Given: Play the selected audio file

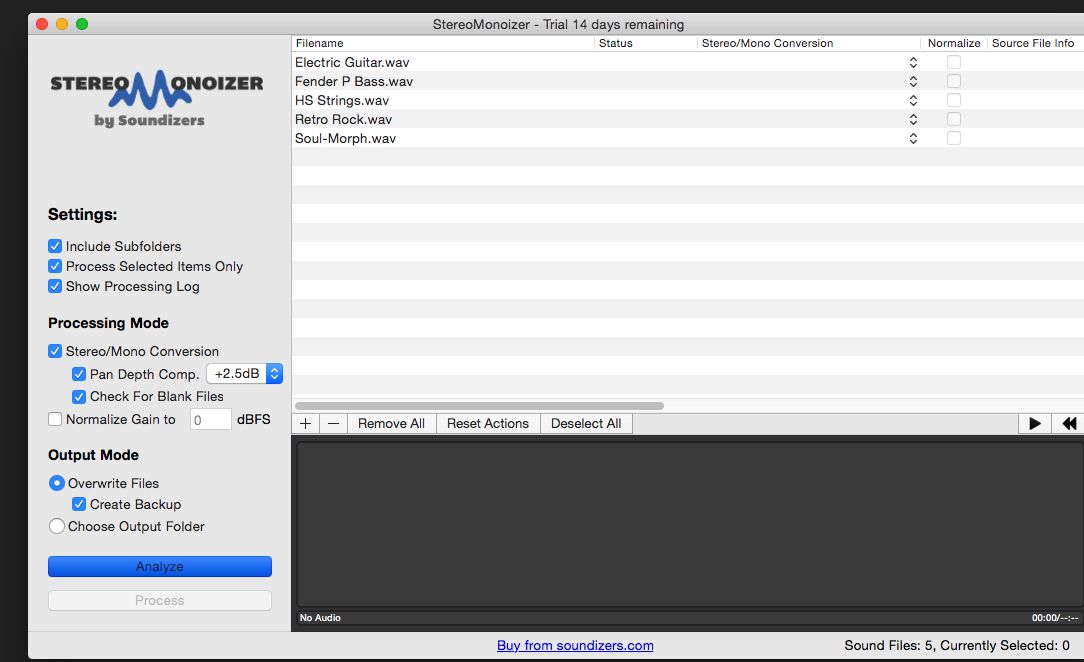Looking at the screenshot, I should pyautogui.click(x=1034, y=424).
